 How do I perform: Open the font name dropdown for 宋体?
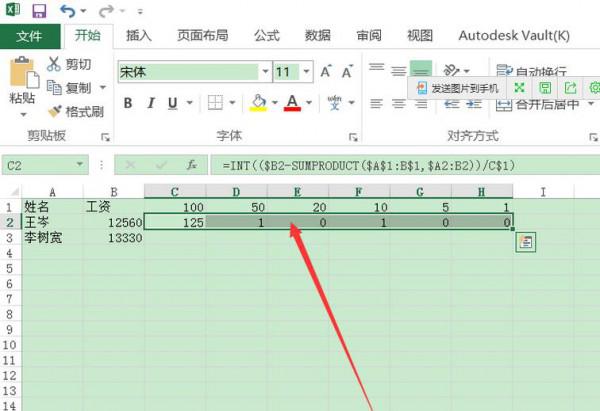(265, 72)
